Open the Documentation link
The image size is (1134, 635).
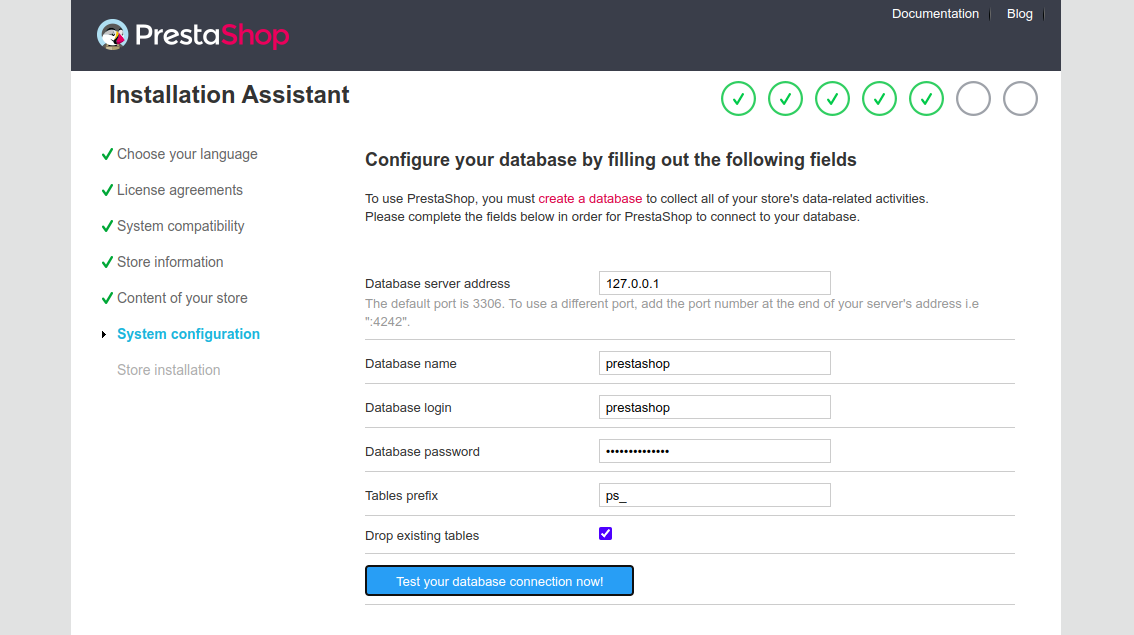935,14
